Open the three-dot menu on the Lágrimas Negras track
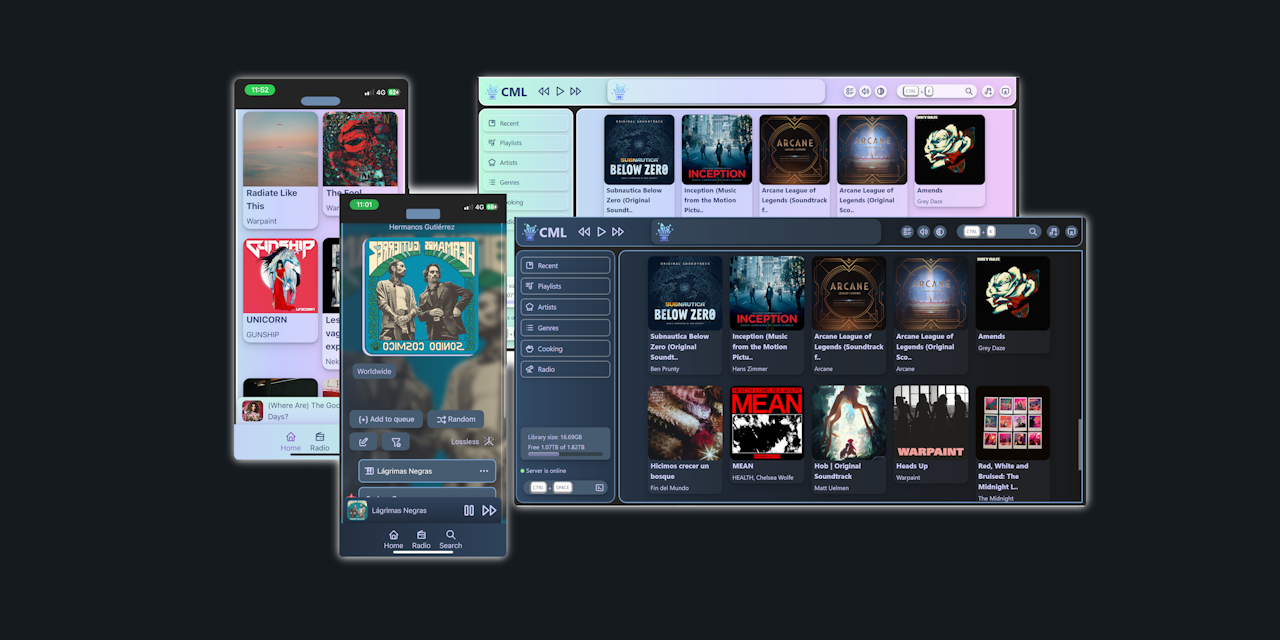Image resolution: width=1280 pixels, height=640 pixels. (x=484, y=471)
